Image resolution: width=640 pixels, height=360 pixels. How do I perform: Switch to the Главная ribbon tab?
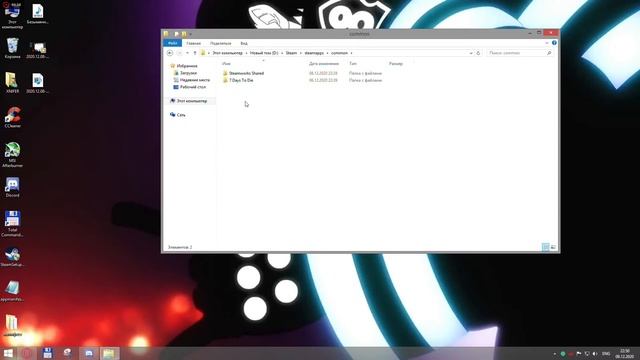pyautogui.click(x=193, y=43)
